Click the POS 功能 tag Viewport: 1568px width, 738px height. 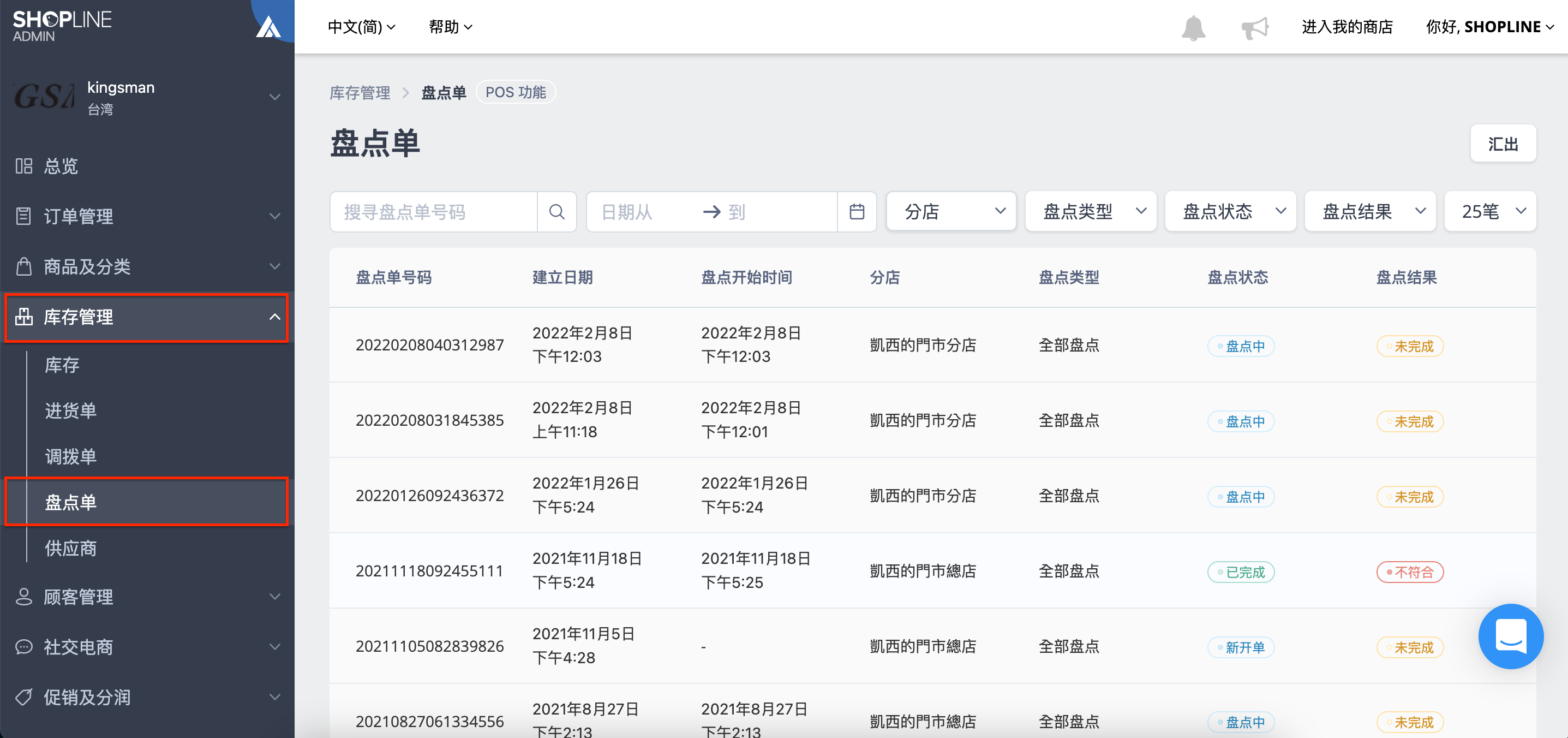(516, 92)
